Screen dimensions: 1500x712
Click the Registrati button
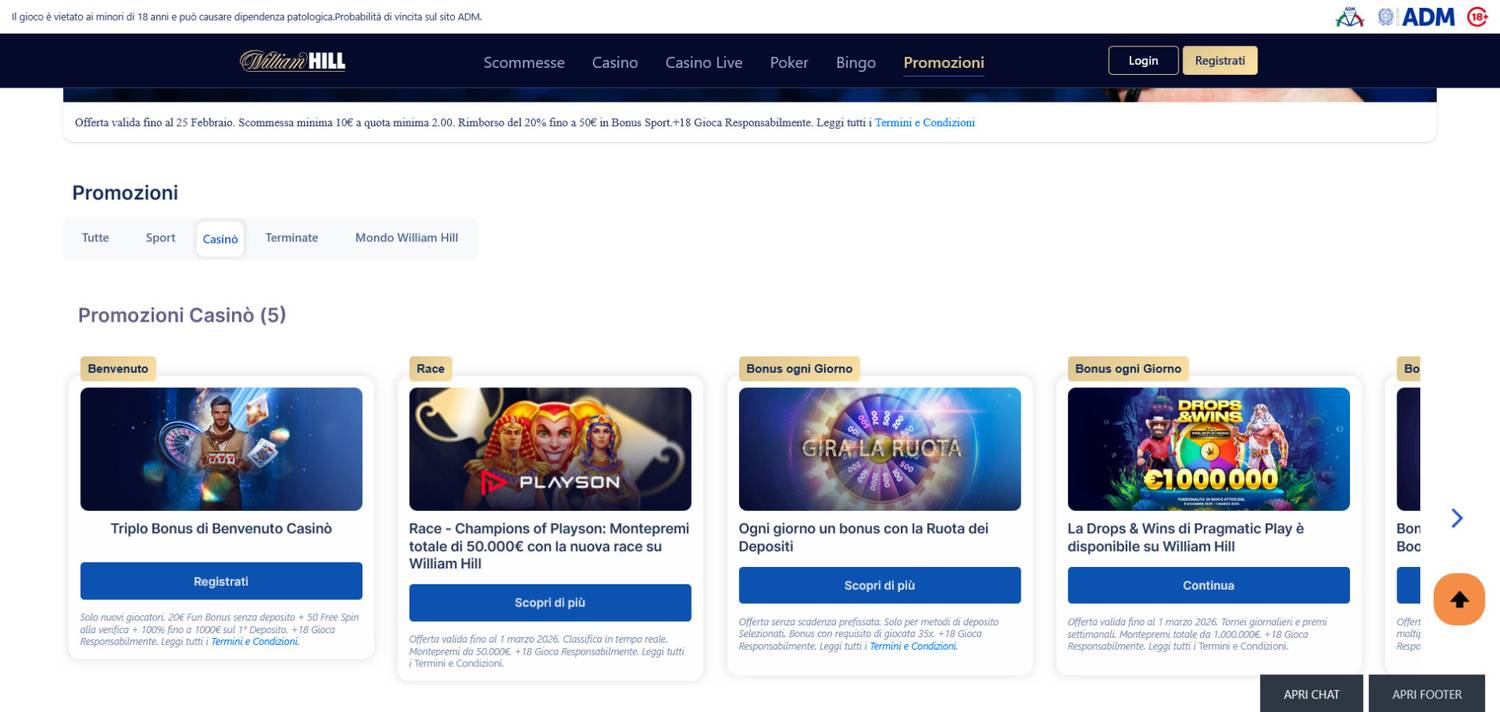coord(1220,60)
